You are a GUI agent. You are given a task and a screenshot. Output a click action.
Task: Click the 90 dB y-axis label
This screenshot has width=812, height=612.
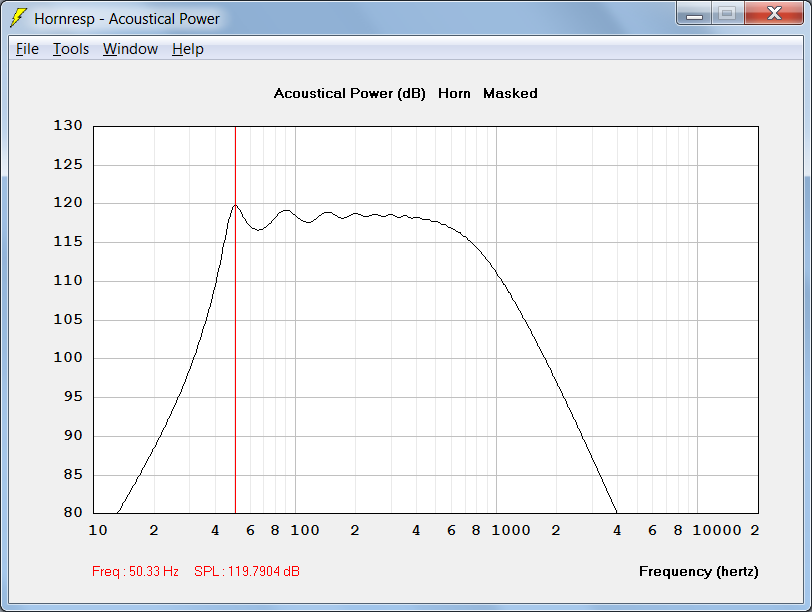coord(73,435)
